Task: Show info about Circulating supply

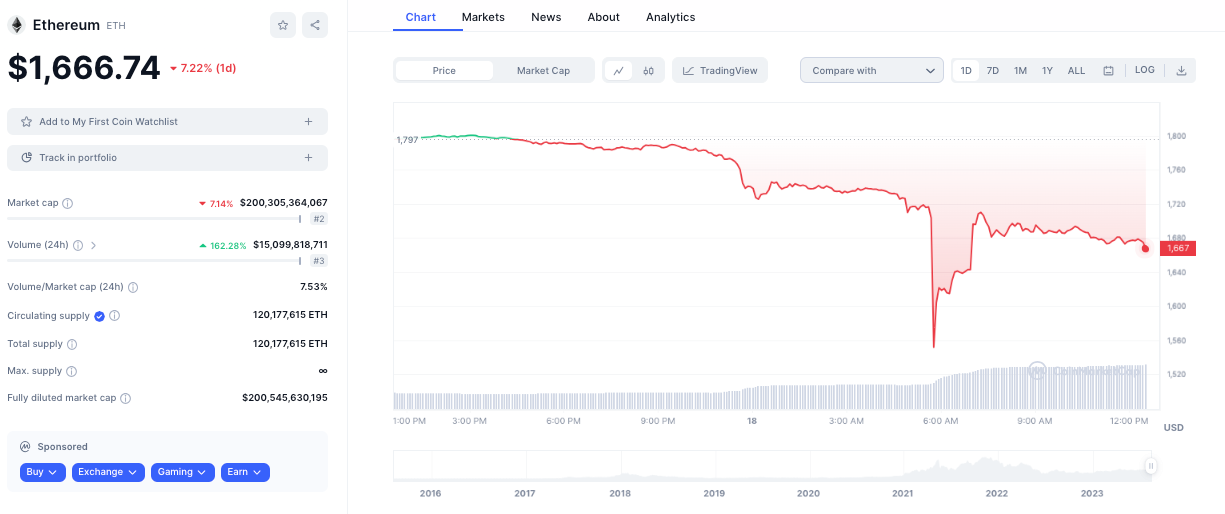Action: [115, 316]
